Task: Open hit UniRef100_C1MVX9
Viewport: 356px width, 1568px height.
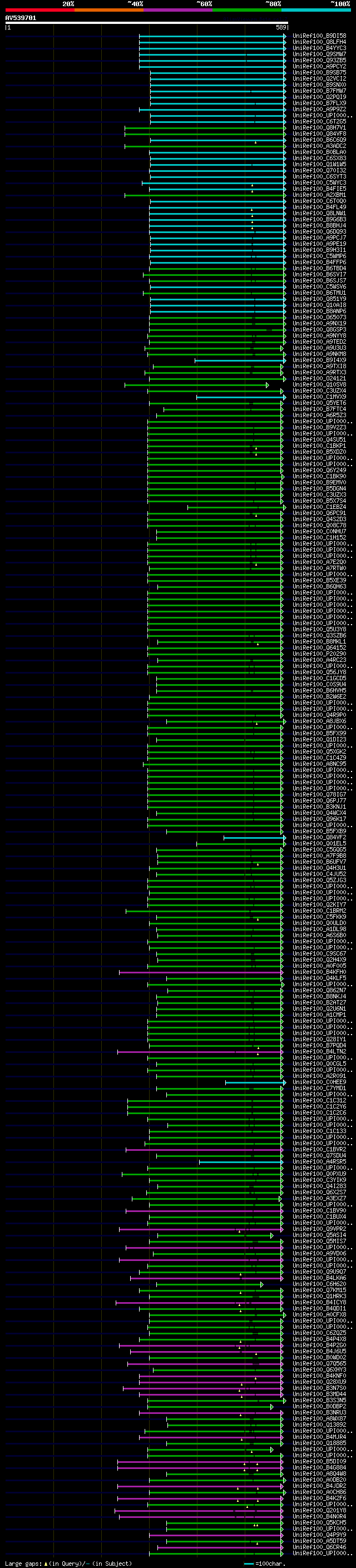Action: (319, 397)
